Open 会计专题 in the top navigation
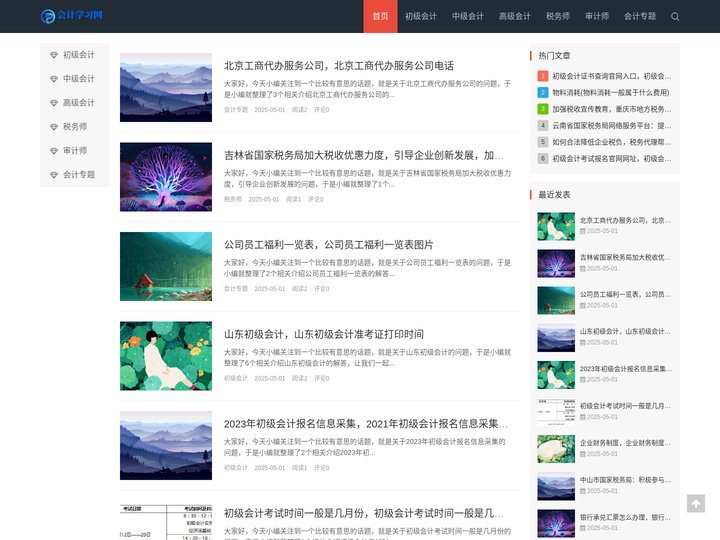Screen dimensions: 720x540 click(x=640, y=16)
